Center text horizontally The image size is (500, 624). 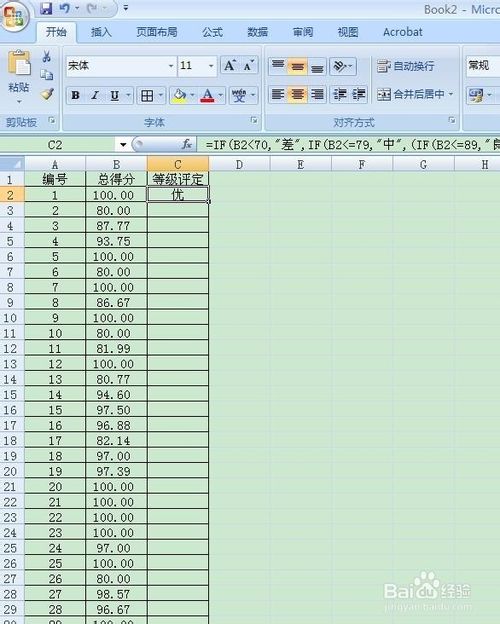[x=297, y=95]
